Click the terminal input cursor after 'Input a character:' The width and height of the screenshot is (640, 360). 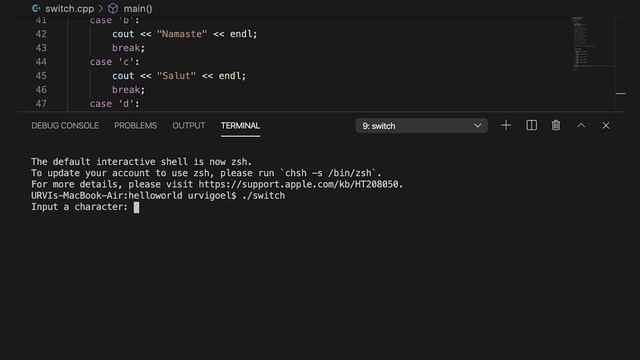(x=136, y=207)
